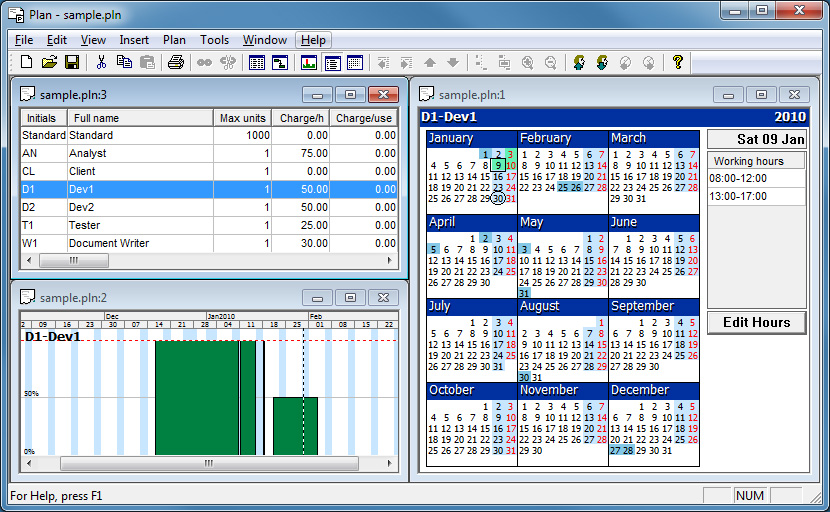Sort by the Initials column header
830x512 pixels.
[x=44, y=118]
